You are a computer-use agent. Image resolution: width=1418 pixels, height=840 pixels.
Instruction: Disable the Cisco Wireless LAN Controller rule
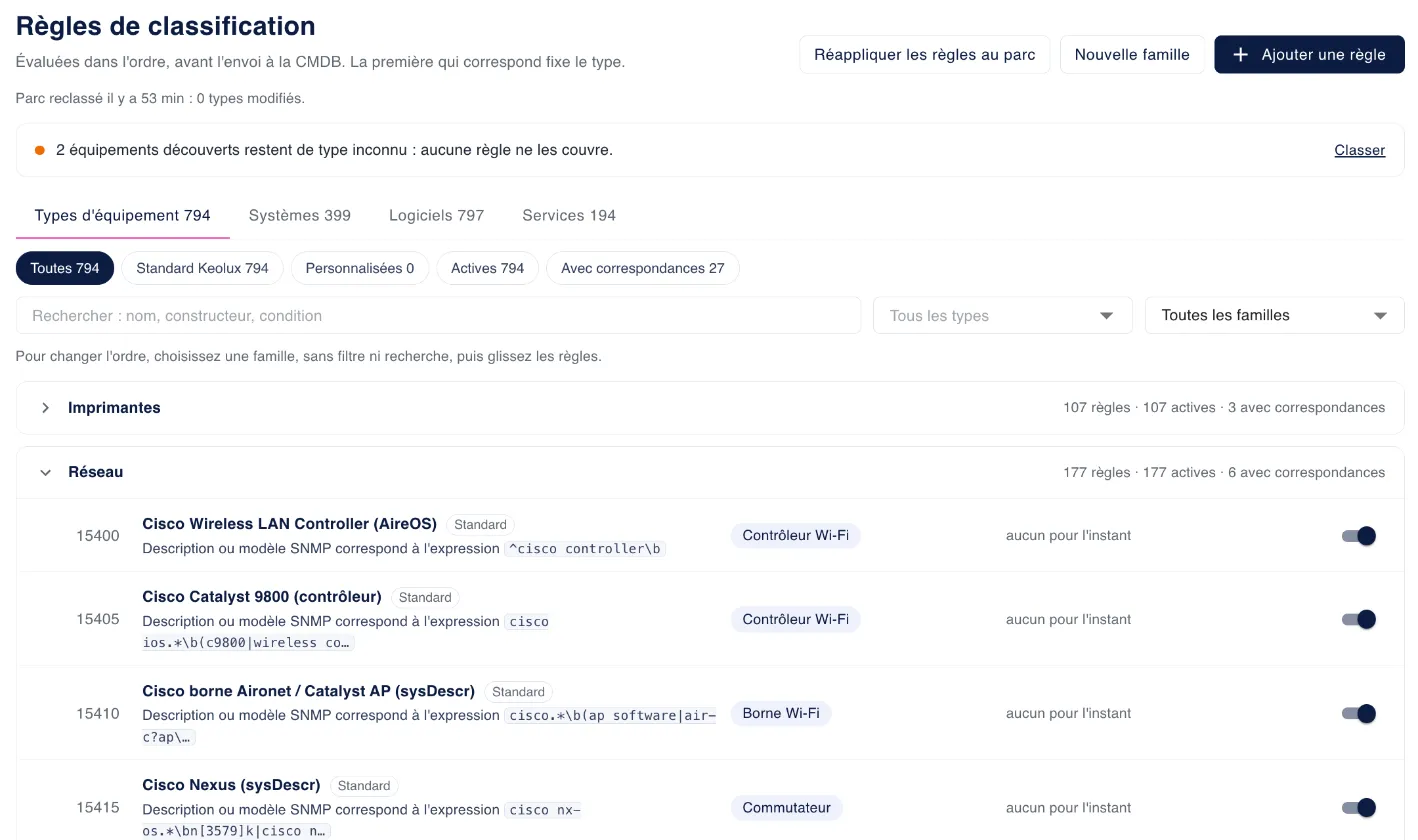click(1359, 536)
